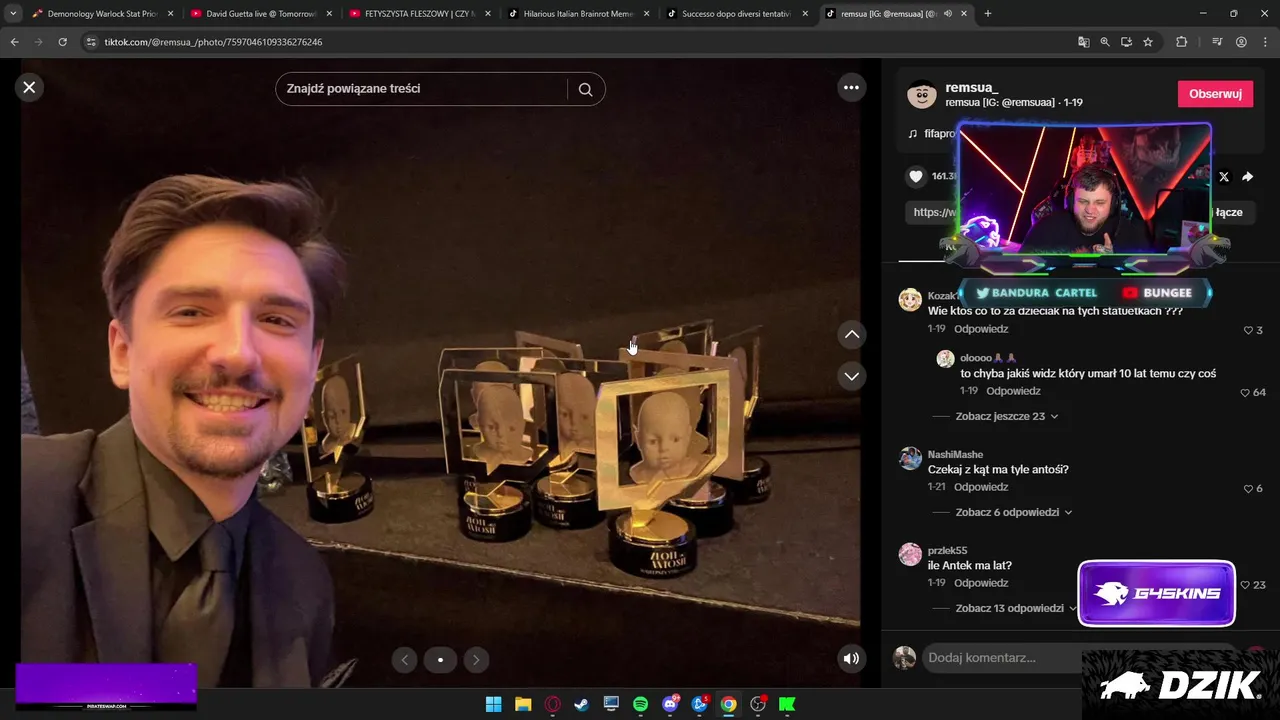Open Google Translate page icon
This screenshot has width=1280, height=720.
(1083, 42)
